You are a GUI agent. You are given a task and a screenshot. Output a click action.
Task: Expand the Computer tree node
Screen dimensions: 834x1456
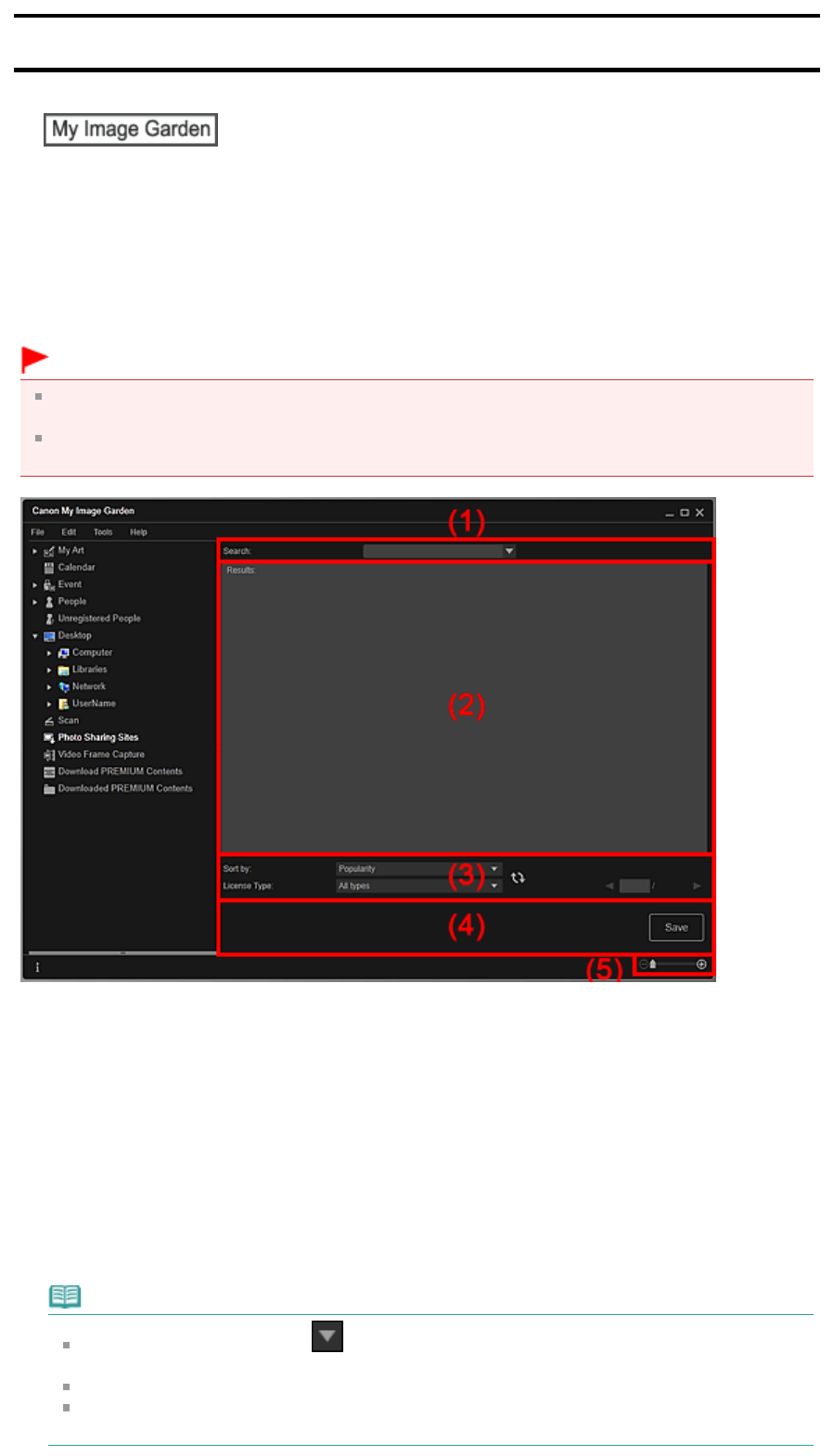pos(49,653)
